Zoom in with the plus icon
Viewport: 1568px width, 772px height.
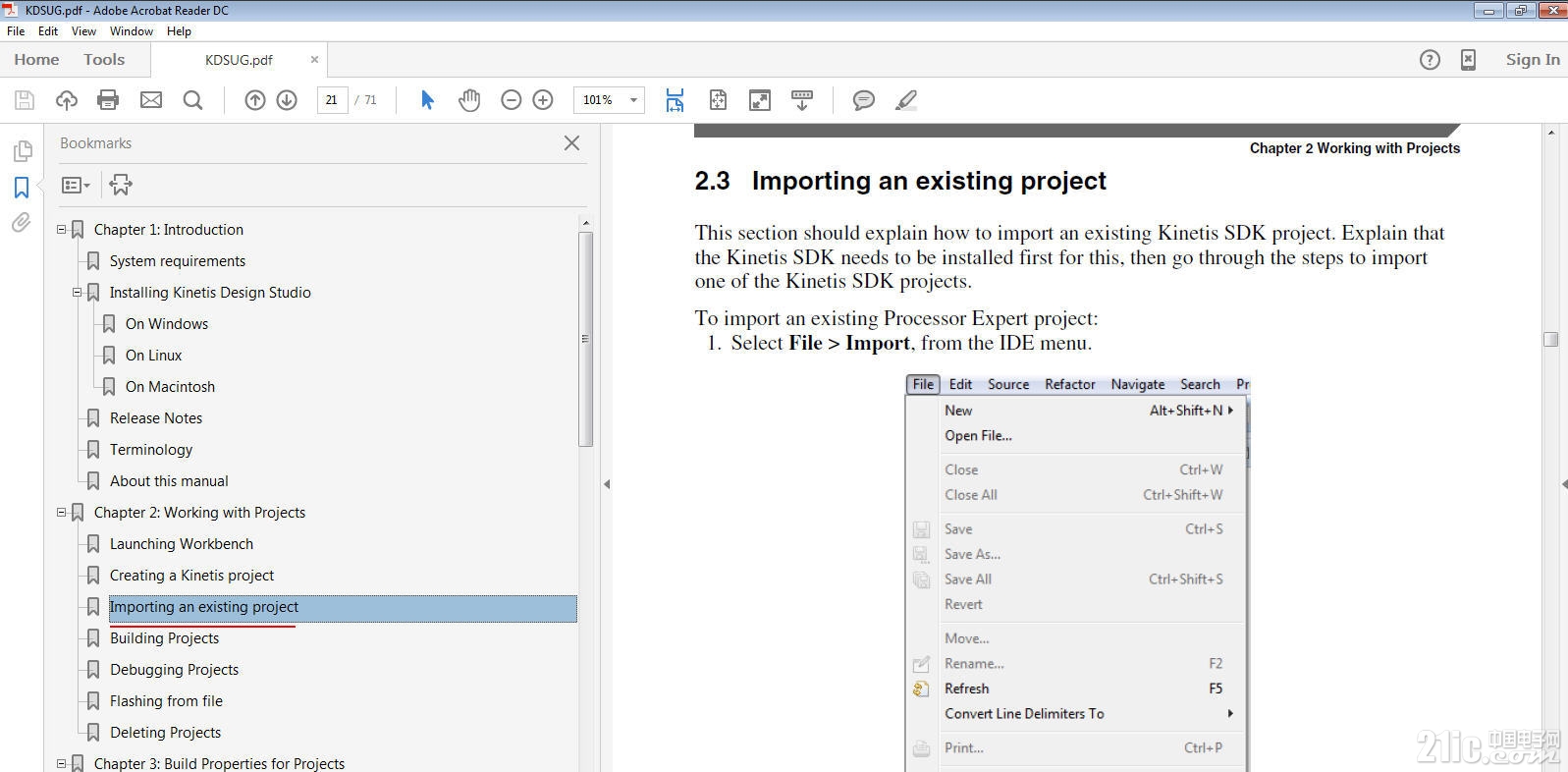pyautogui.click(x=543, y=100)
